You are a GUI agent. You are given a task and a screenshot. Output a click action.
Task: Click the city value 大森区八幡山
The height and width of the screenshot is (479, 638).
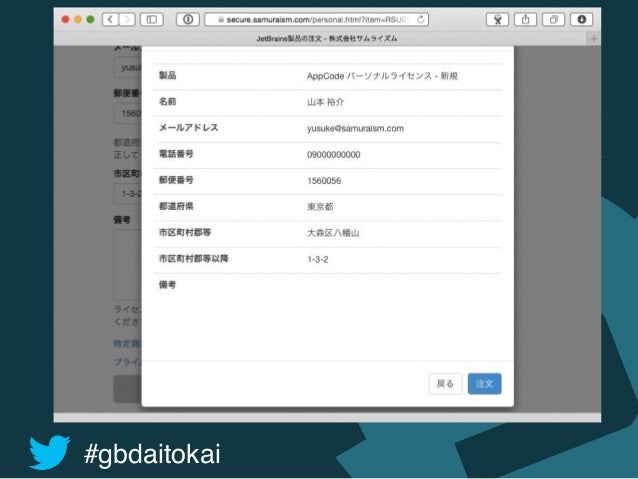coord(333,233)
